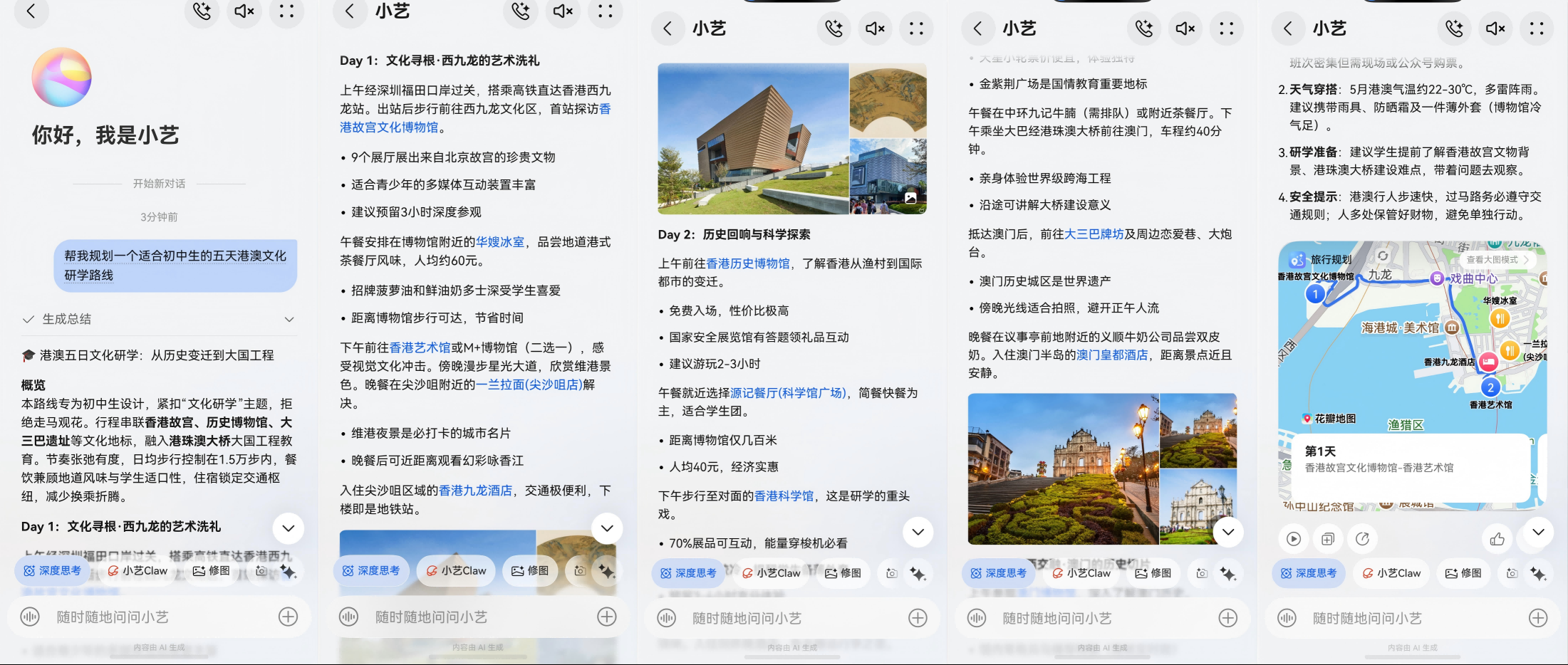1568x665 pixels.
Task: Tap camera icon on the Day 1 screen
Action: pyautogui.click(x=580, y=571)
